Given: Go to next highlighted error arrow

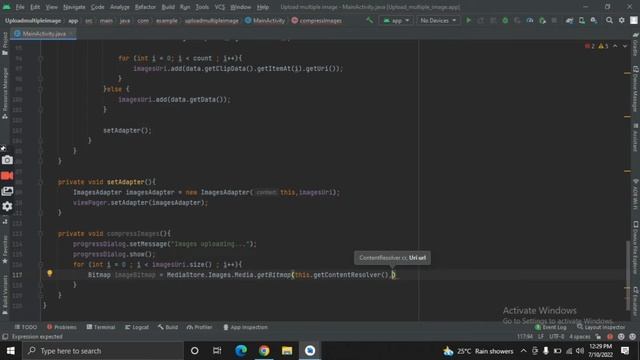Looking at the screenshot, I should [625, 46].
